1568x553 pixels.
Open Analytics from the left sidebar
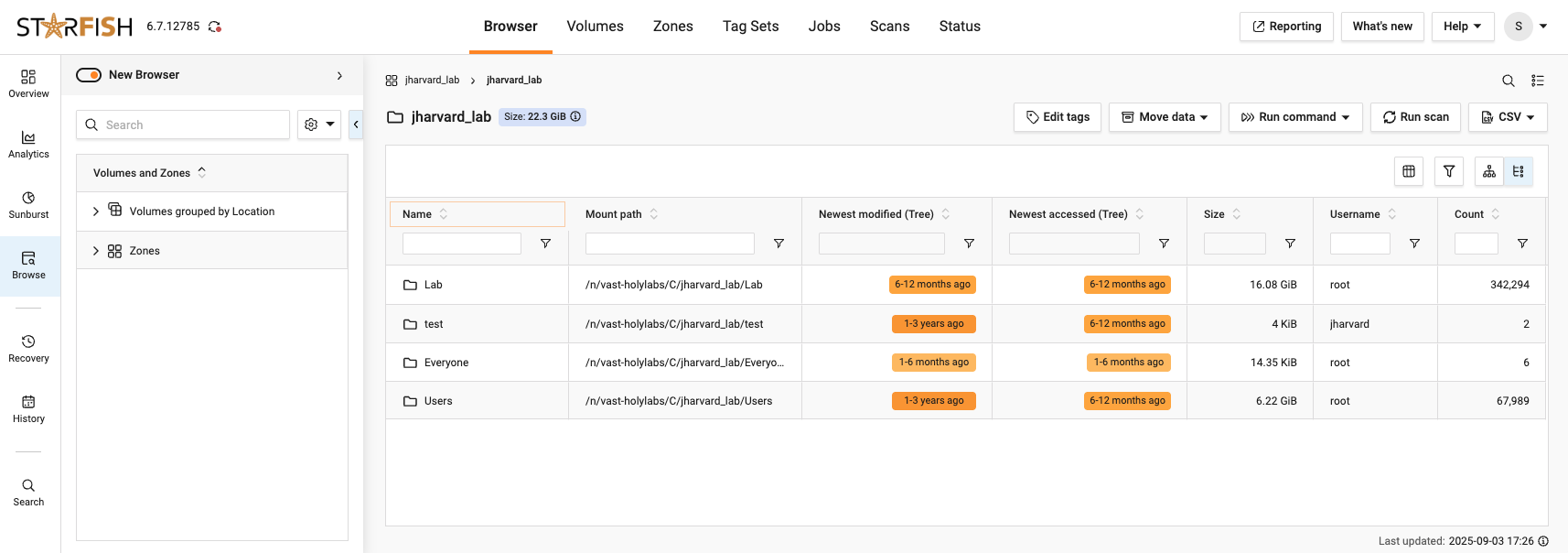[28, 145]
